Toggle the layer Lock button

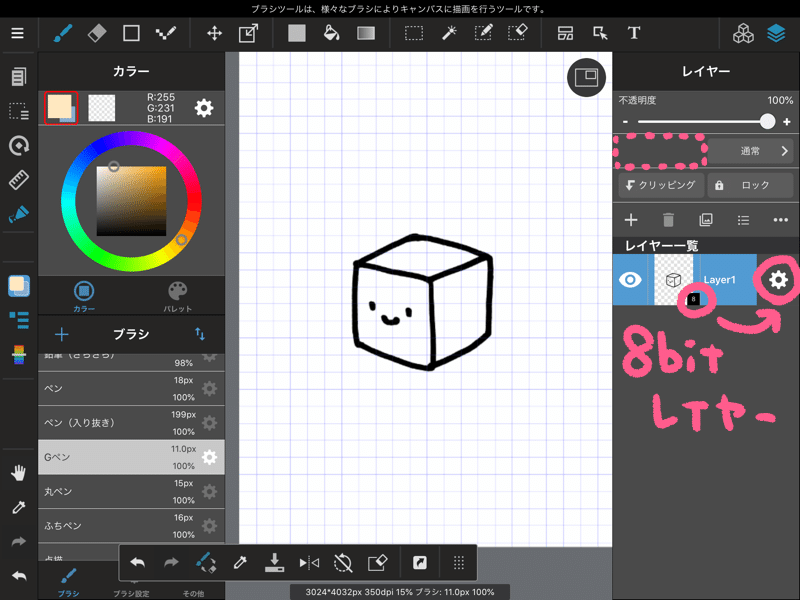tap(749, 185)
